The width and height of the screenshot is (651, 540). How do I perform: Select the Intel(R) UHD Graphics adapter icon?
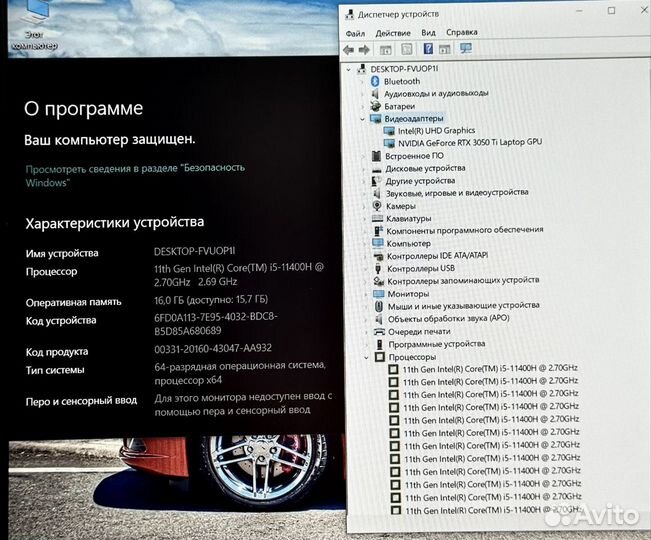tap(389, 131)
